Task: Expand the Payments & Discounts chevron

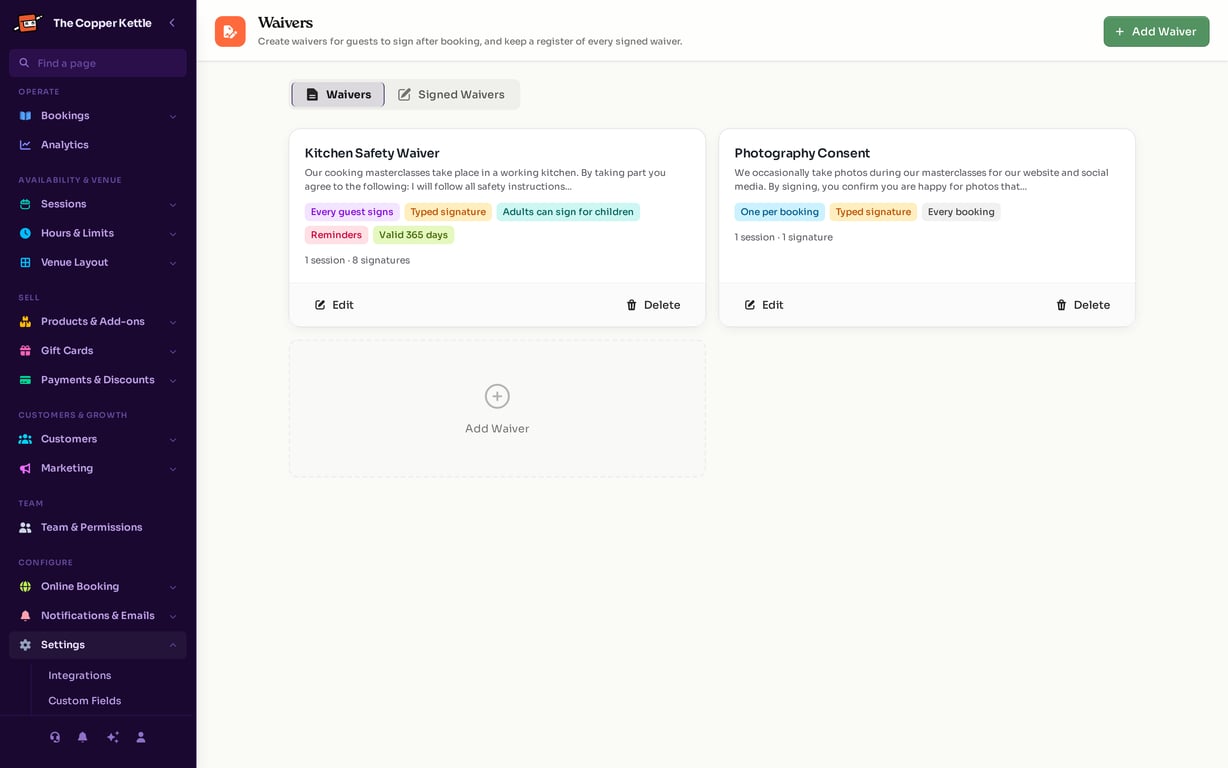Action: click(x=173, y=380)
